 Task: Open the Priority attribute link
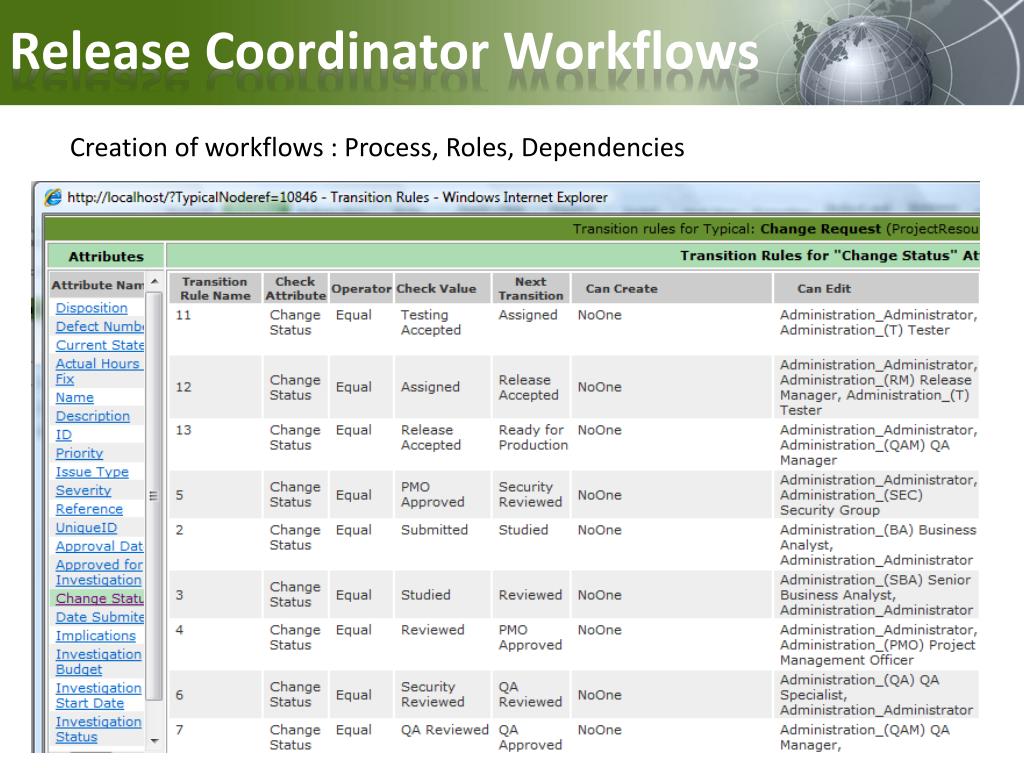tap(79, 453)
